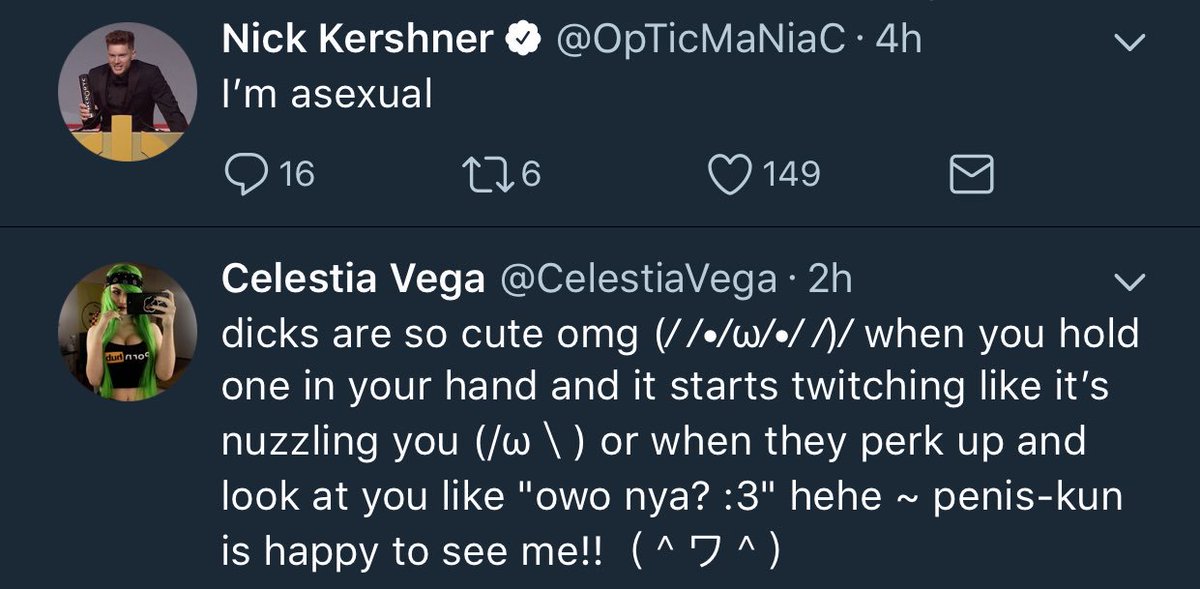Click the 4h timestamp on the first tweet
The width and height of the screenshot is (1200, 589).
tap(898, 40)
